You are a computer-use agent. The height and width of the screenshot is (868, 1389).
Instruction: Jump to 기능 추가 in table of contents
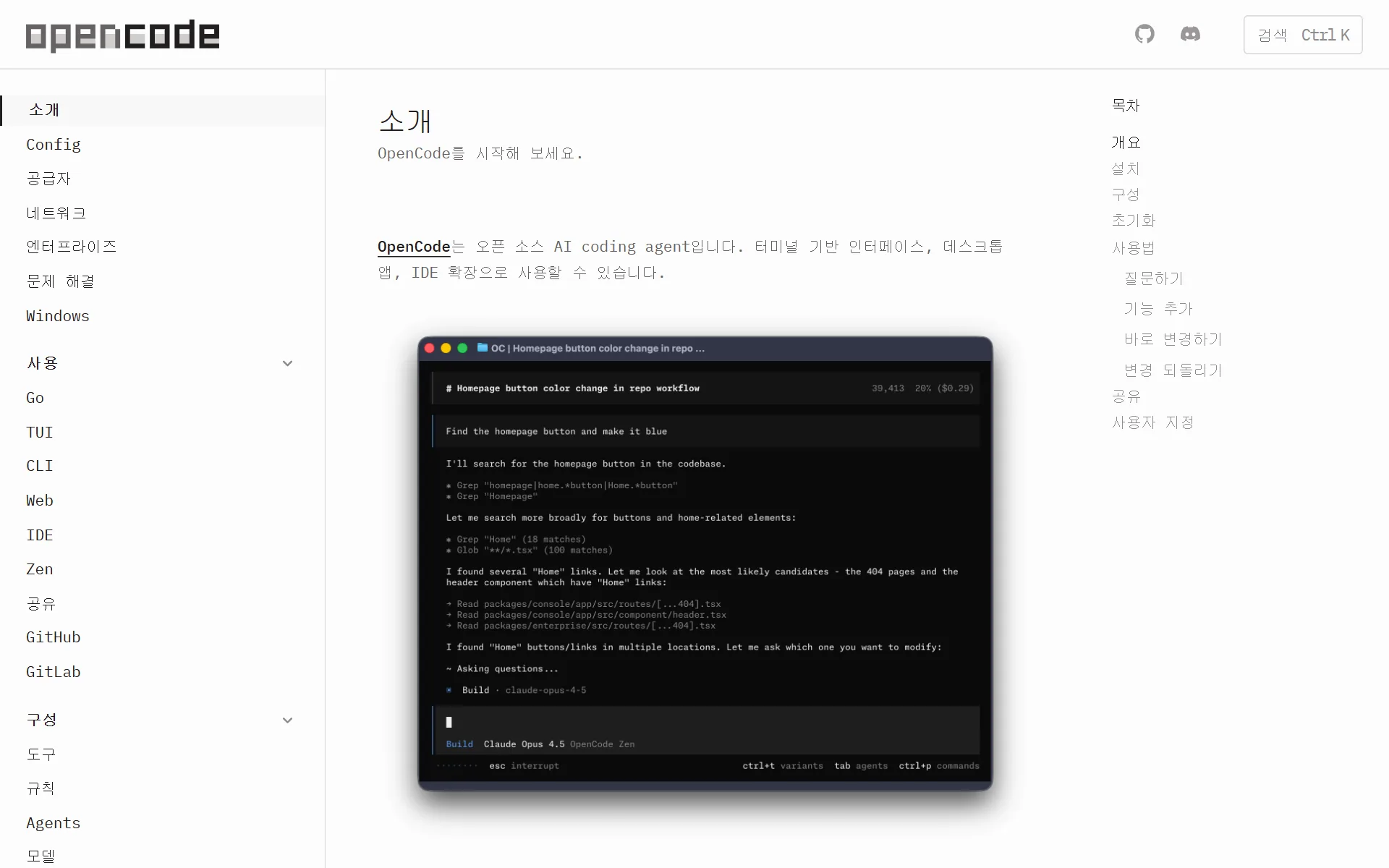click(1158, 309)
